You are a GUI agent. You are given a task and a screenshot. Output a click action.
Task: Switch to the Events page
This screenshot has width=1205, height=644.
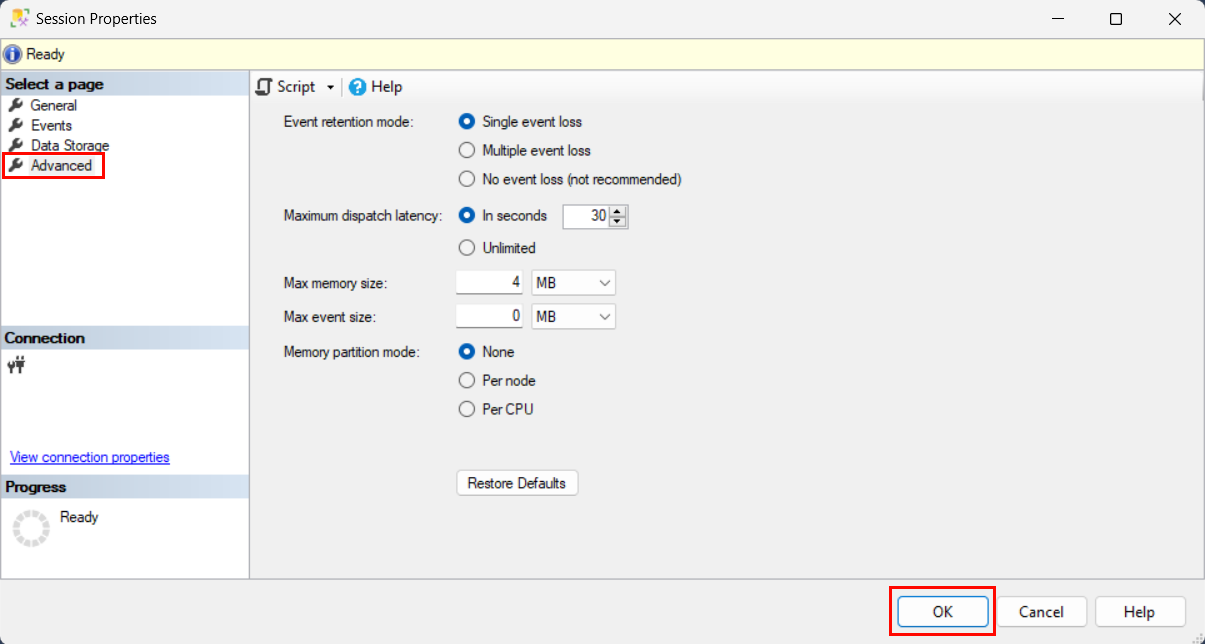[x=51, y=125]
